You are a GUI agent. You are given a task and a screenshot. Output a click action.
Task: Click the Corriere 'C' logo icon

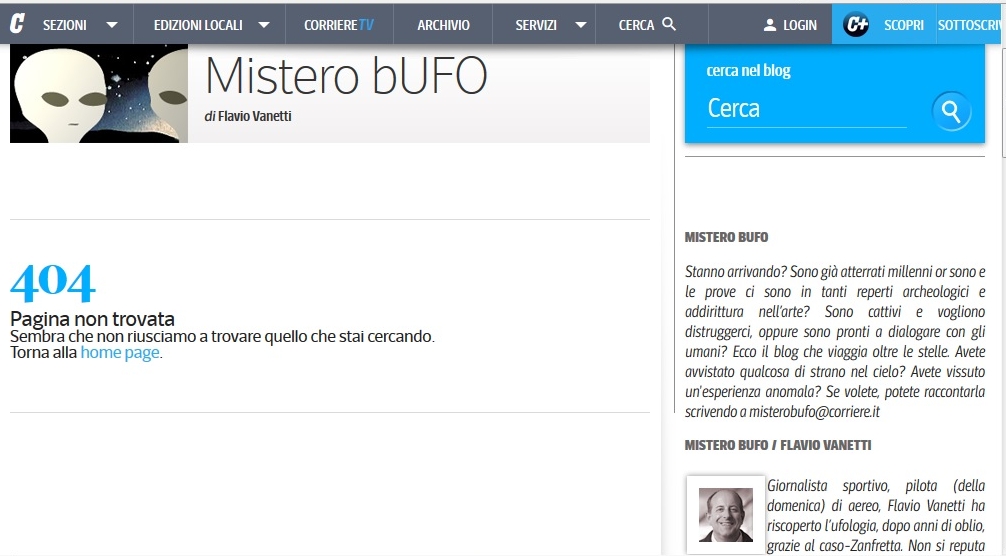17,25
